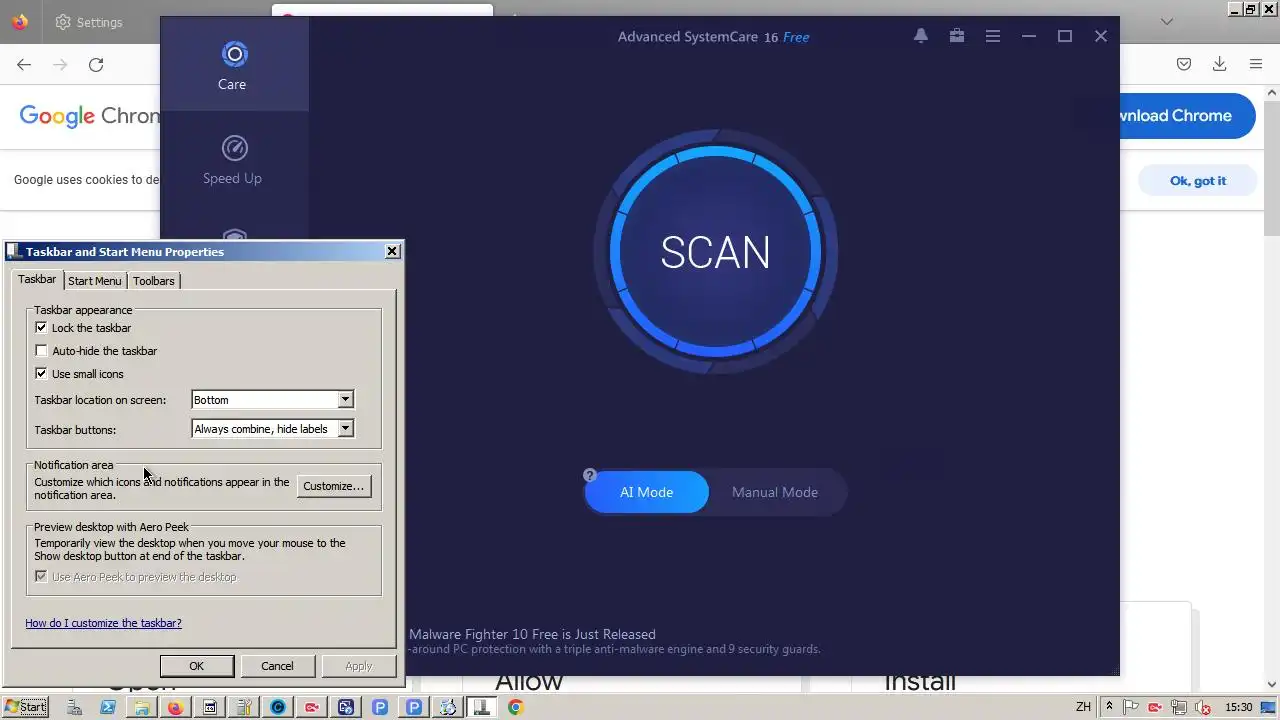Open the tools wrench taskbar icon
Viewport: 1280px width, 720px height.
(x=244, y=707)
